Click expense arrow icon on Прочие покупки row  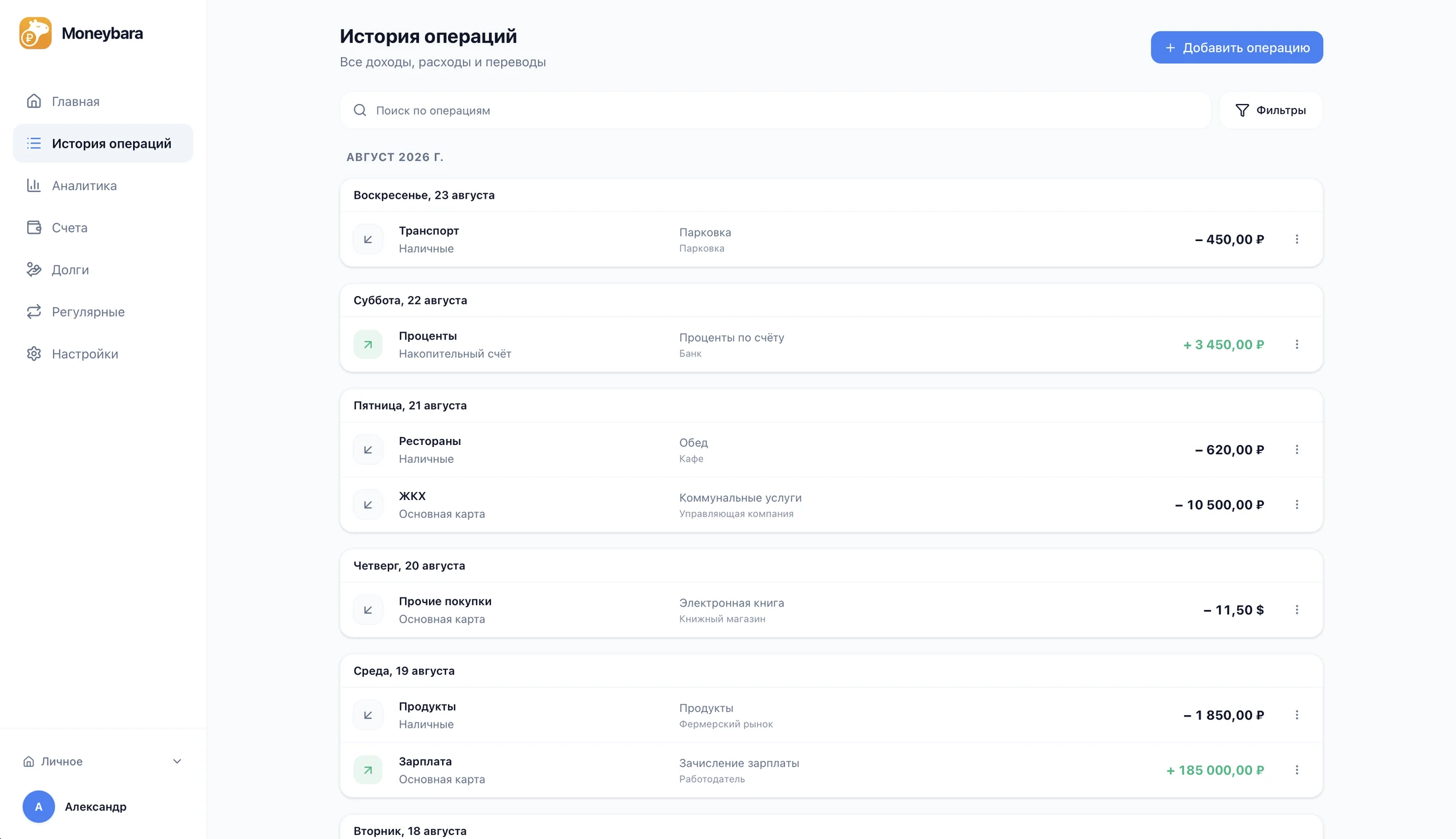tap(368, 610)
